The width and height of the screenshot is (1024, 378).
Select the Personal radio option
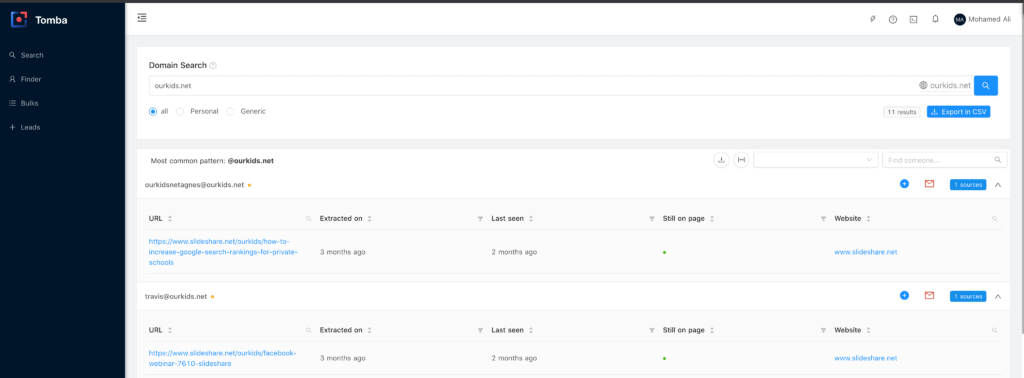[x=180, y=112]
